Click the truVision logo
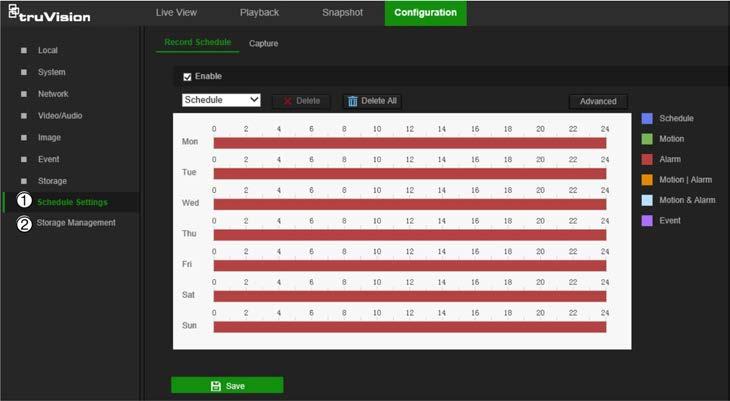This screenshot has height=401, width=730. [x=49, y=14]
